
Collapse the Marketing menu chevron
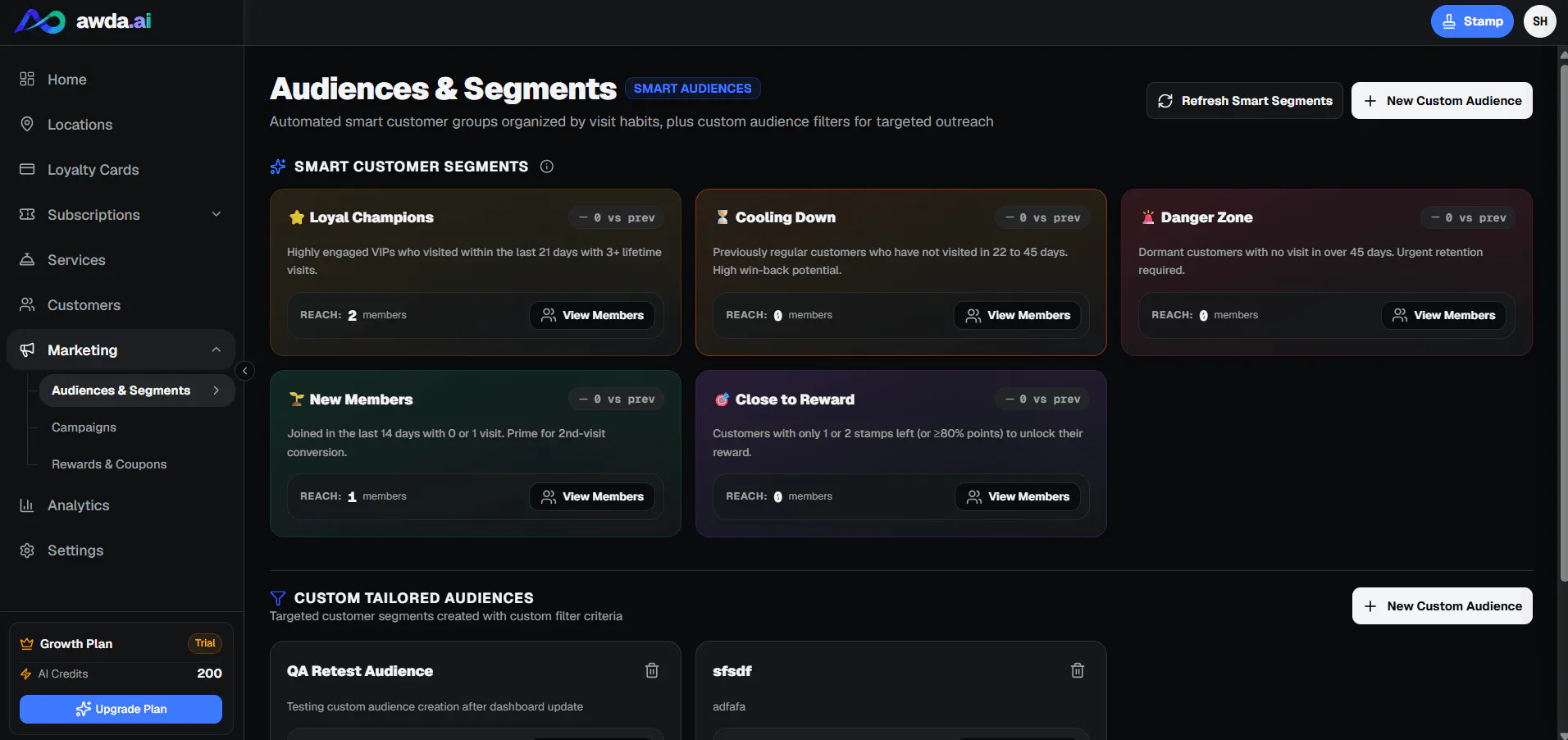[217, 349]
